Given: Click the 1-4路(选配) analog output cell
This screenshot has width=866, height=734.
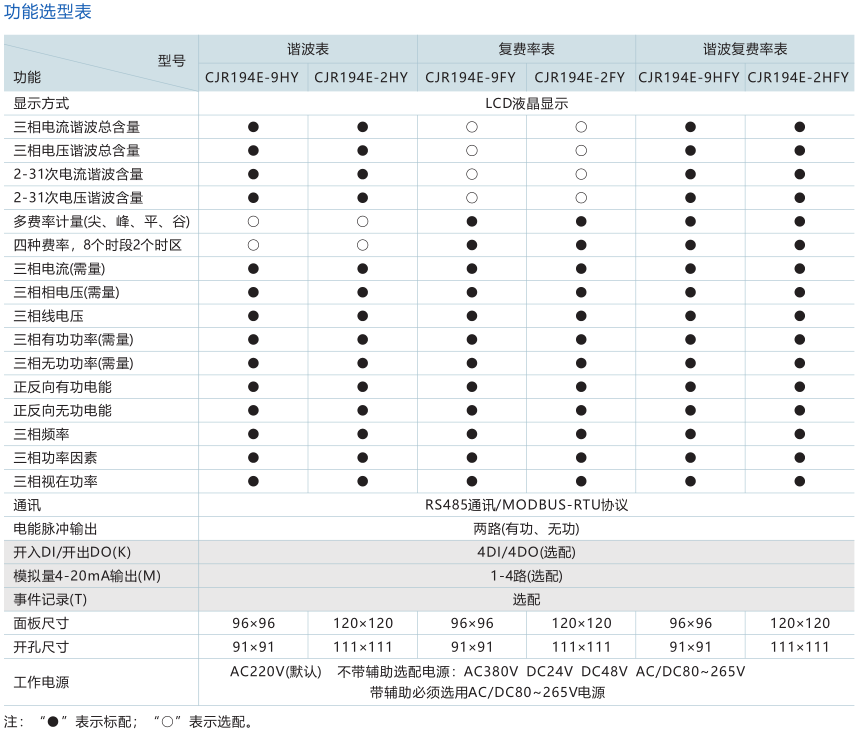Looking at the screenshot, I should (526, 576).
